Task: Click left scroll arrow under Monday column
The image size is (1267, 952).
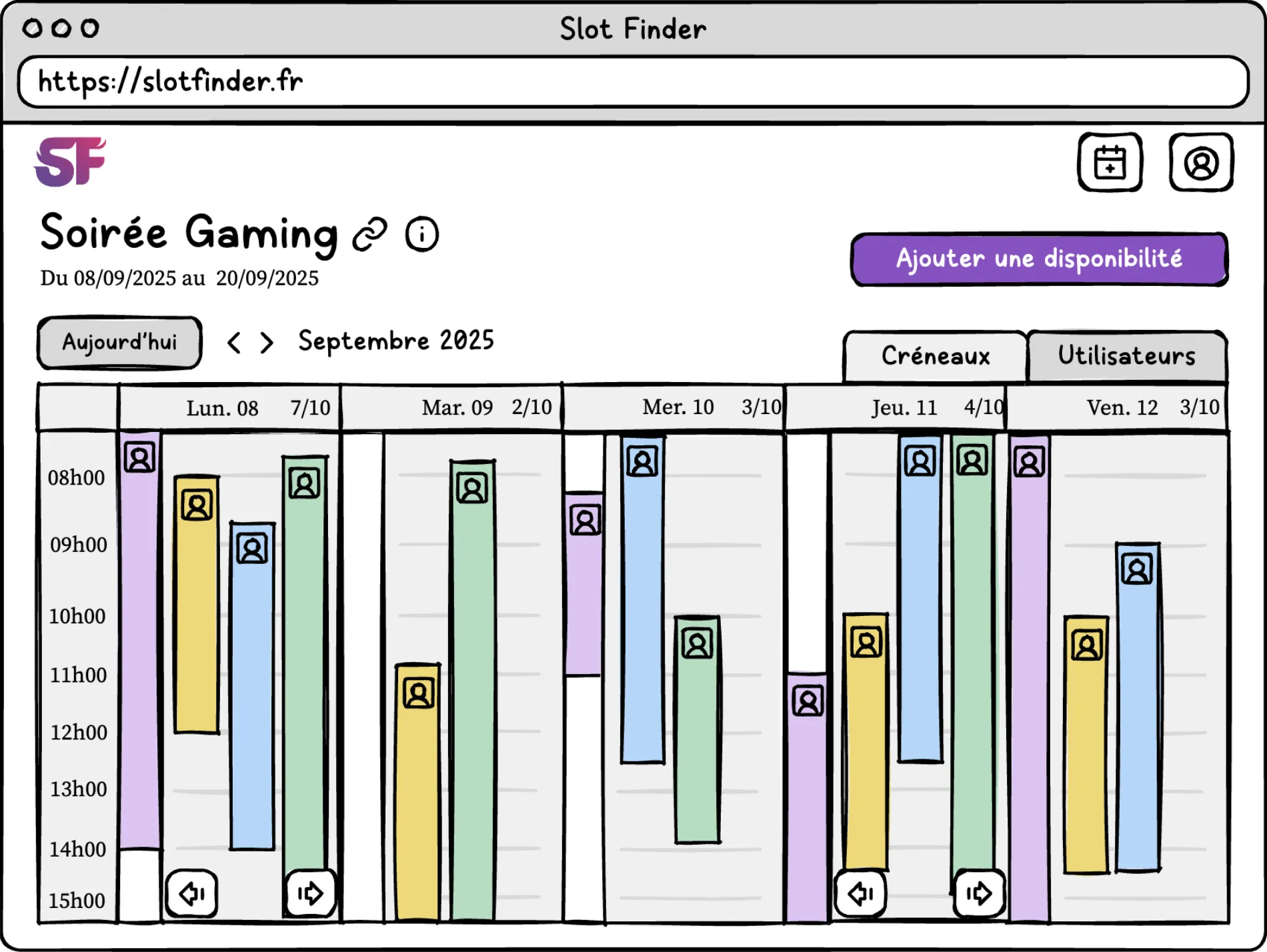Action: click(x=192, y=893)
